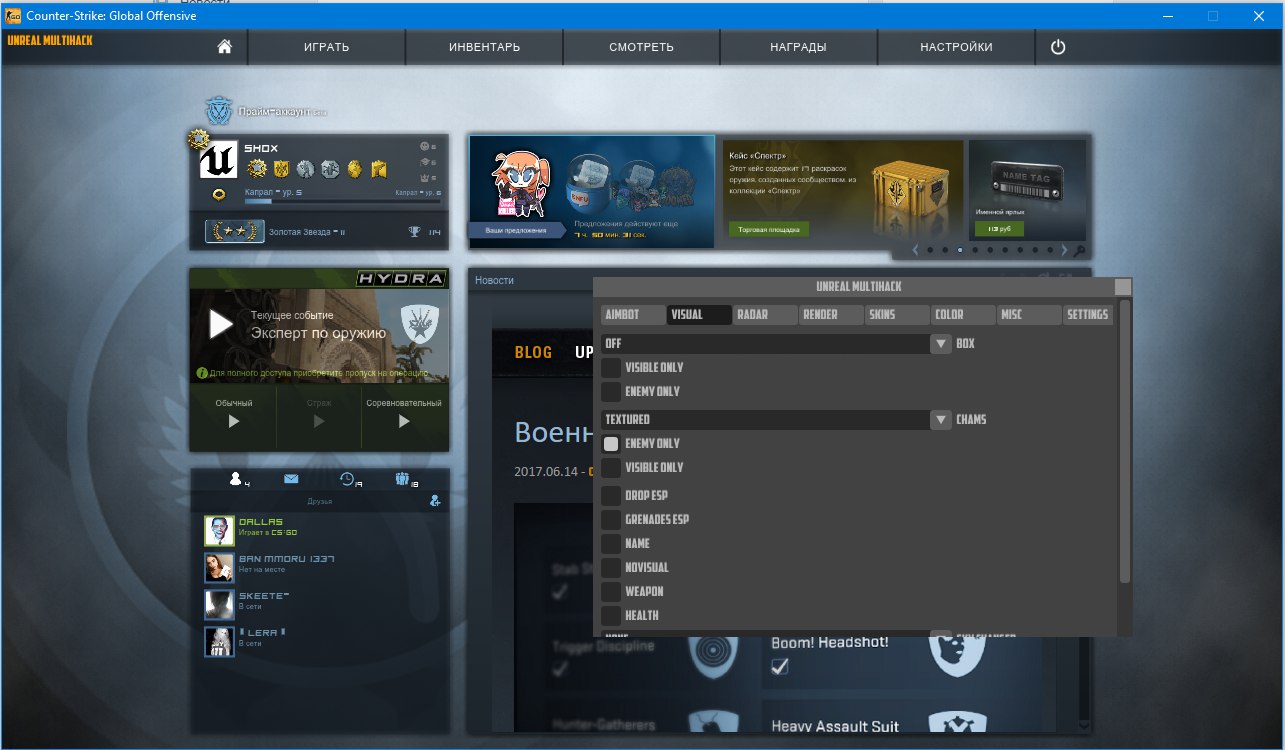Click the trophy icon in profile panel
1285x750 pixels.
point(414,232)
